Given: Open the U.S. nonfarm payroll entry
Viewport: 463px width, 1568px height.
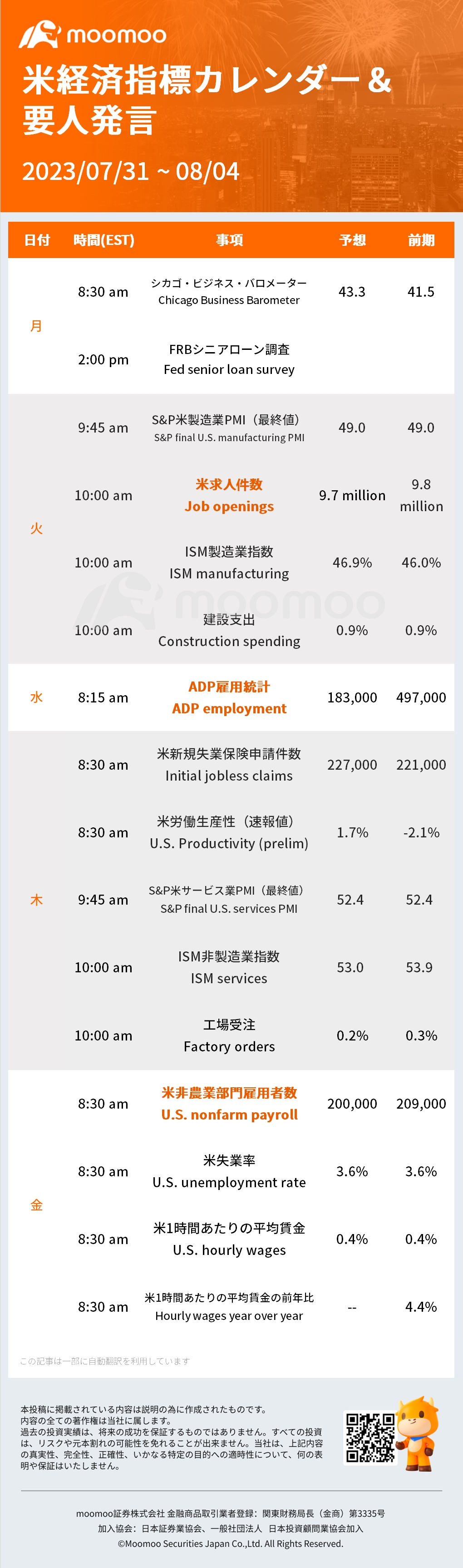Looking at the screenshot, I should click(x=229, y=1104).
